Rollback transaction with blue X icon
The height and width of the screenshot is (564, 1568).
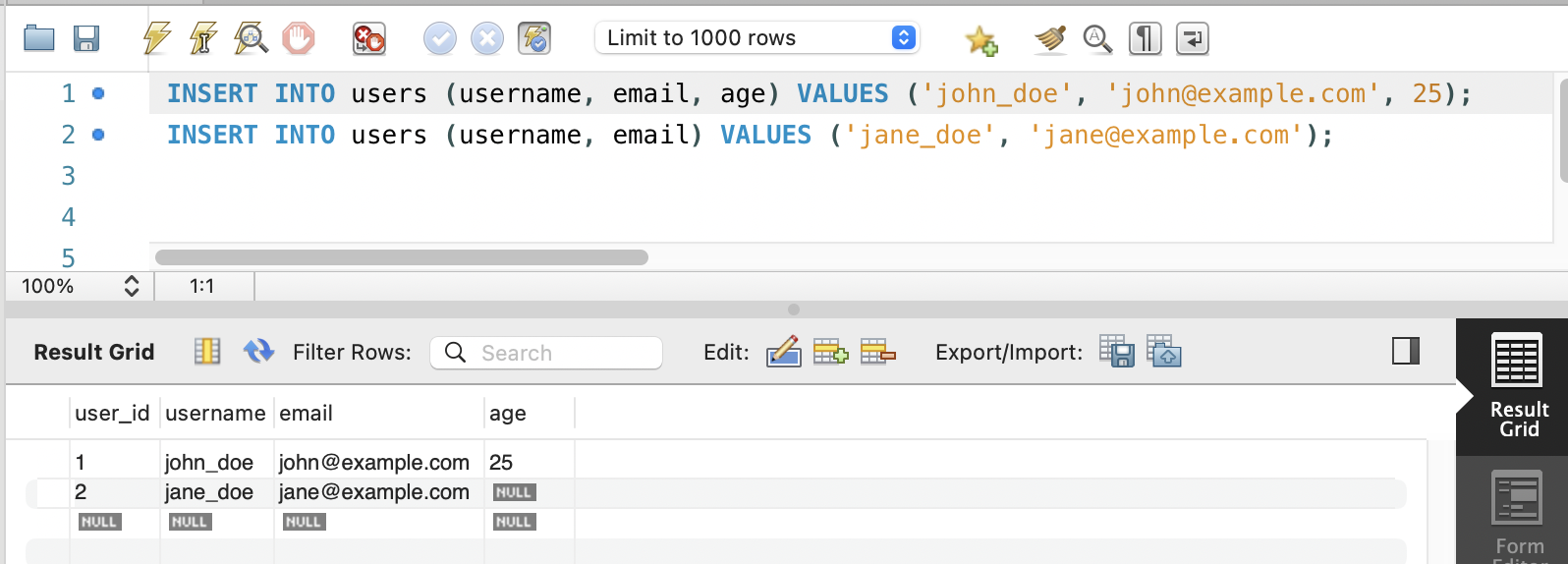pyautogui.click(x=487, y=38)
